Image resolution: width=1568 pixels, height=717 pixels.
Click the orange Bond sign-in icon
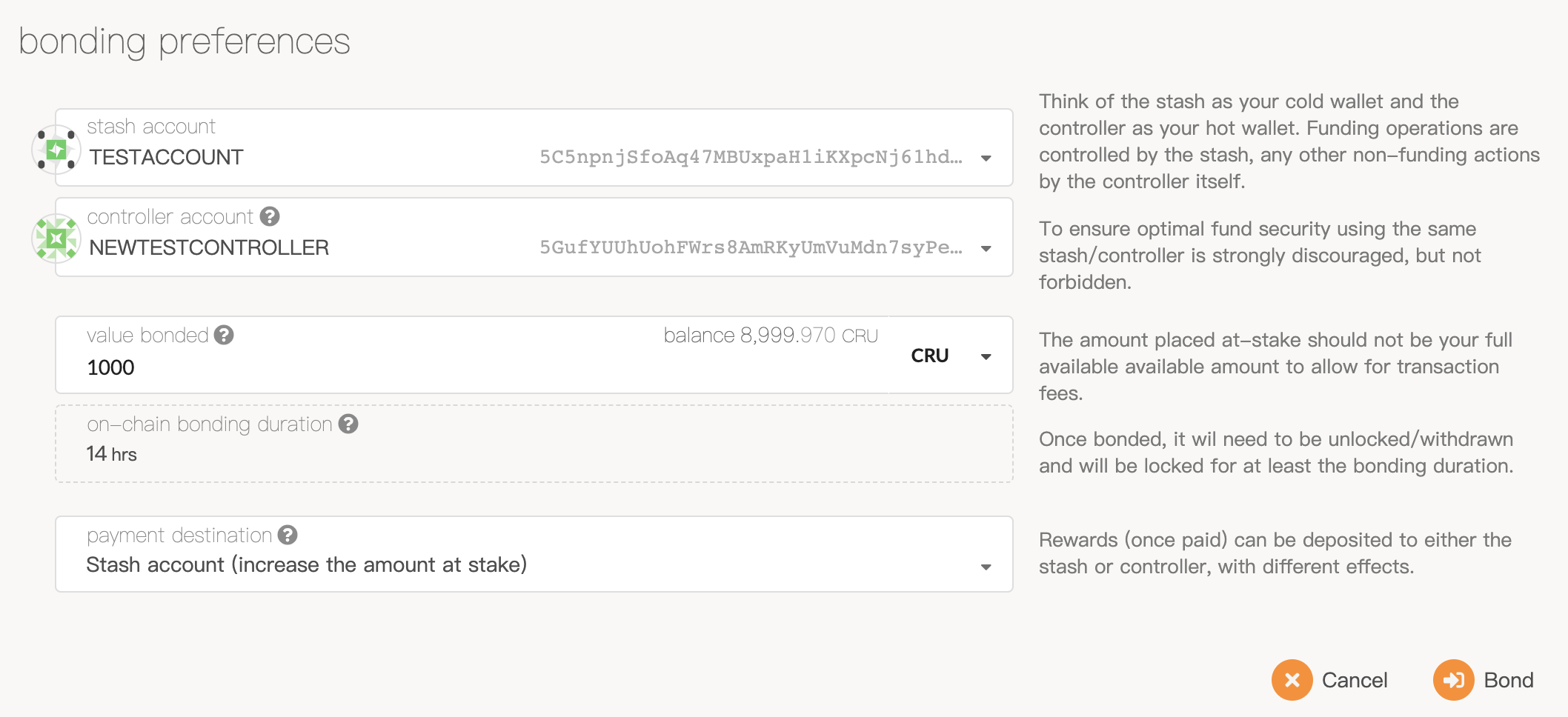tap(1453, 680)
